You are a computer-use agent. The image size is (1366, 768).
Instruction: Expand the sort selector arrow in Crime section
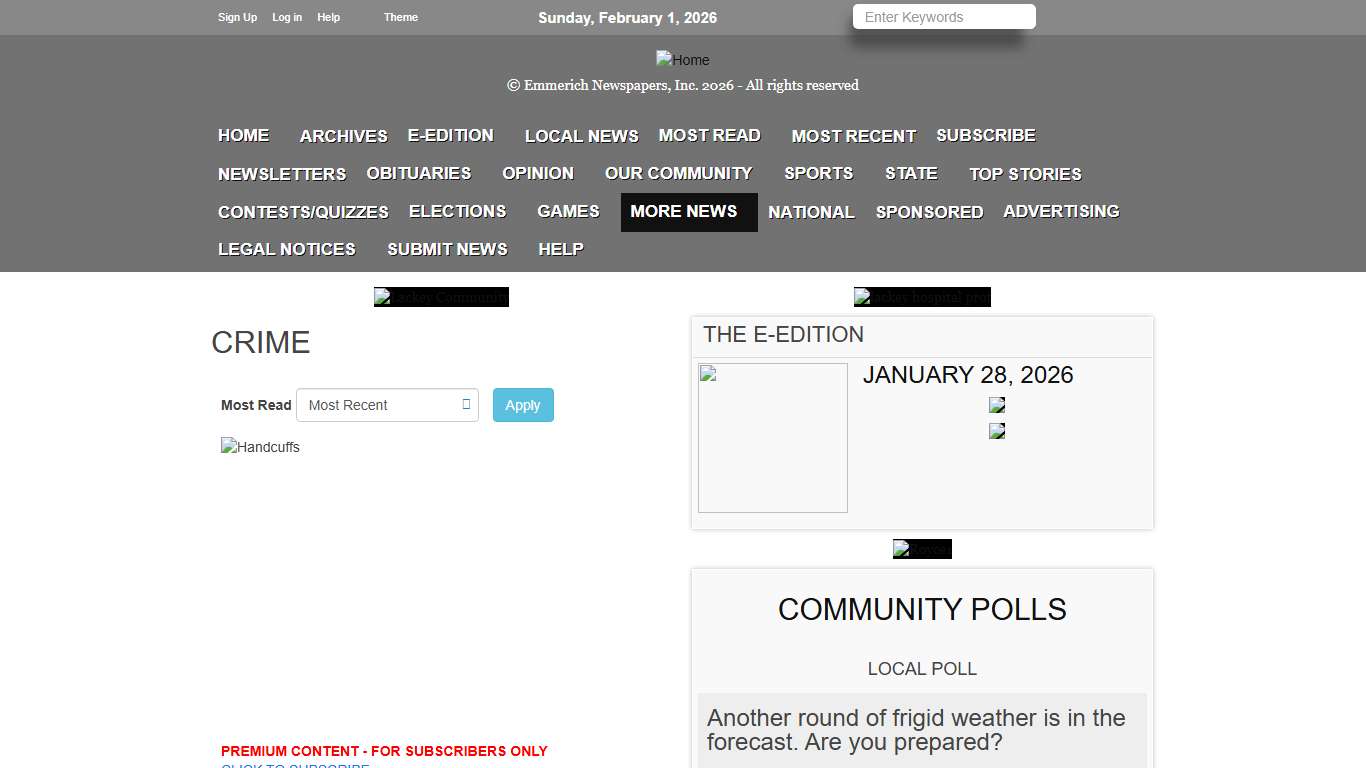[465, 405]
